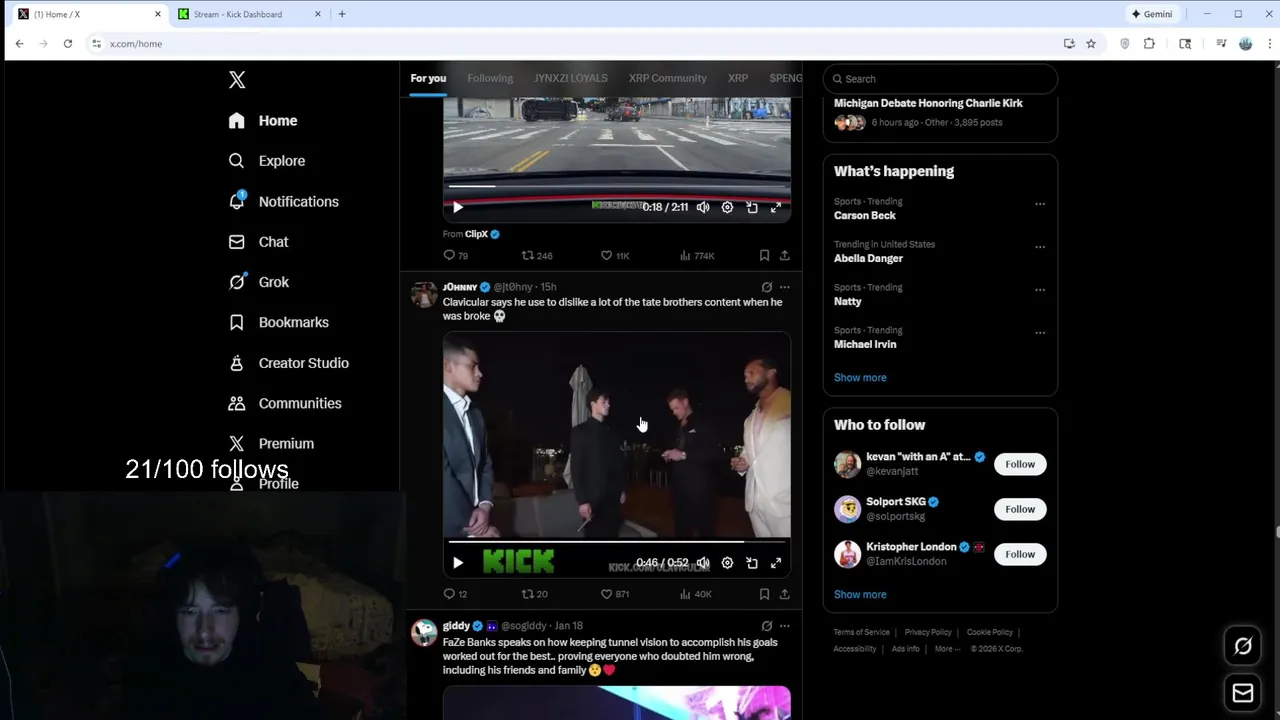The image size is (1280, 720).
Task: Open Chat in the sidebar
Action: [258, 242]
